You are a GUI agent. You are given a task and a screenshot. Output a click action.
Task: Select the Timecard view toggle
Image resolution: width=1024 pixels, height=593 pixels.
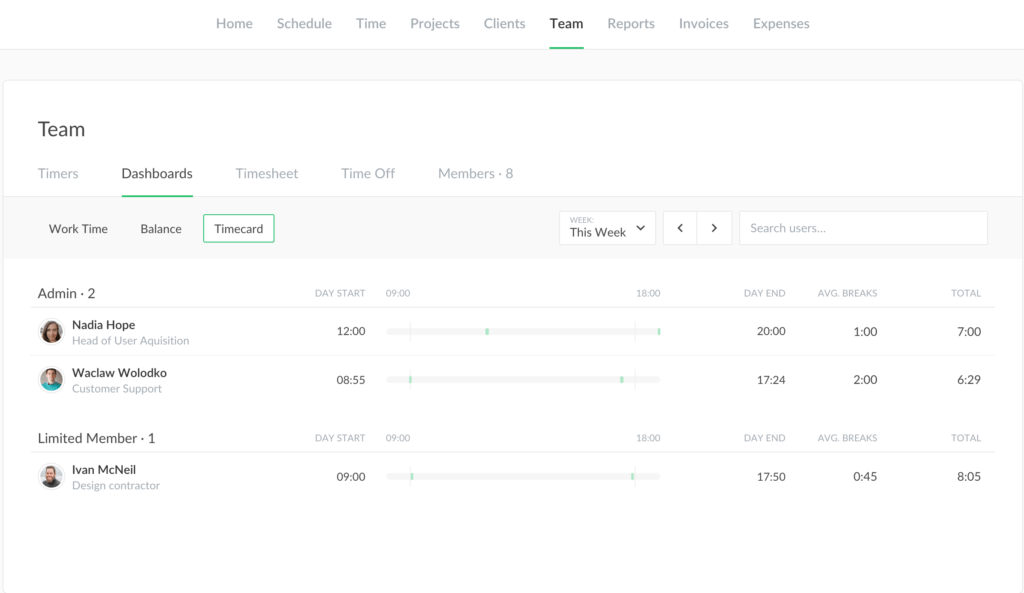(238, 229)
